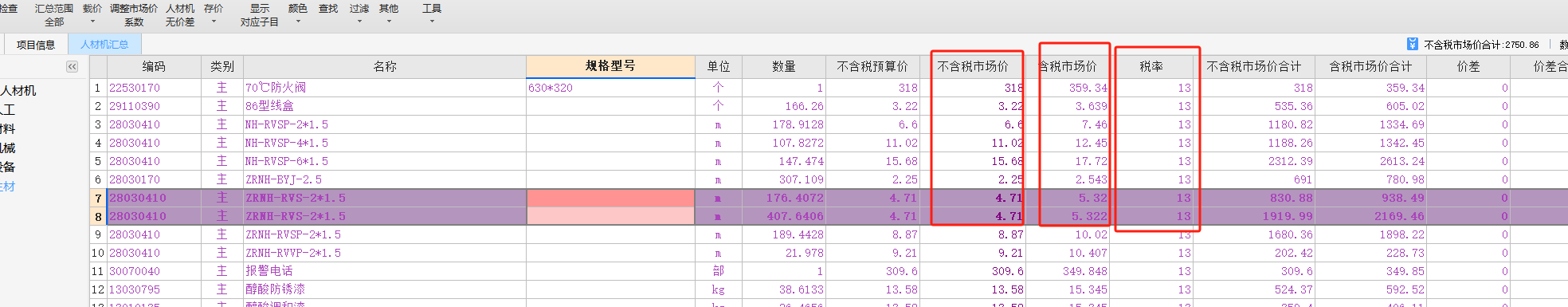Click code cell 22530170

(x=154, y=88)
